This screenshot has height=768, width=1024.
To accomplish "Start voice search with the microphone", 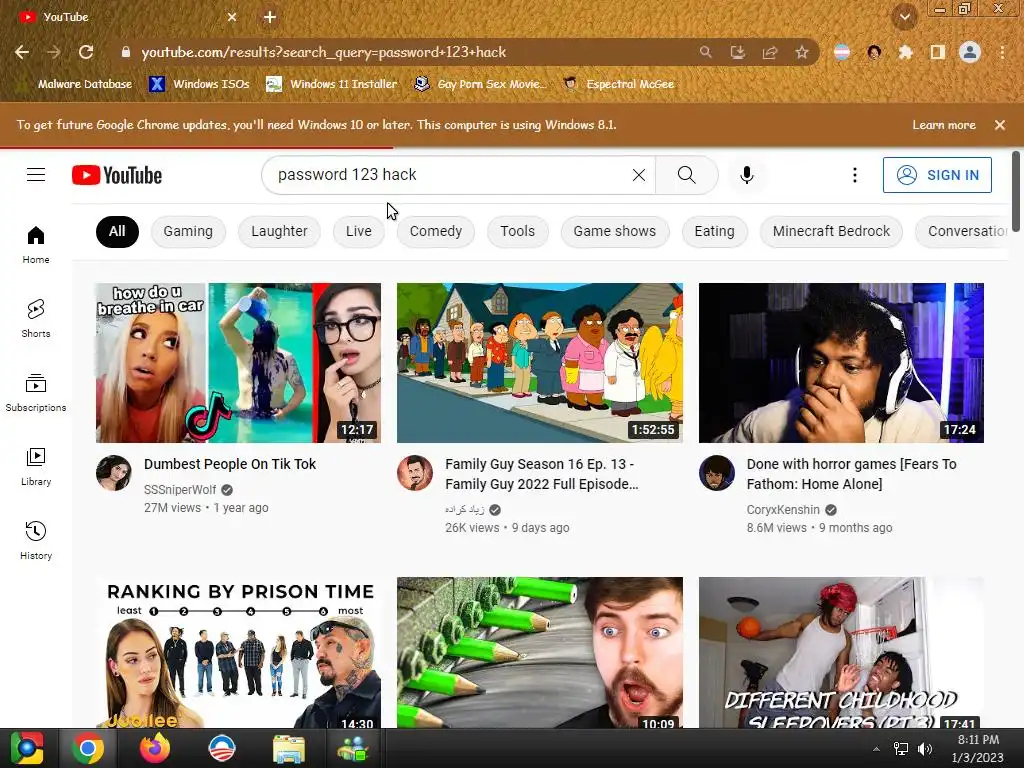I will click(x=746, y=175).
